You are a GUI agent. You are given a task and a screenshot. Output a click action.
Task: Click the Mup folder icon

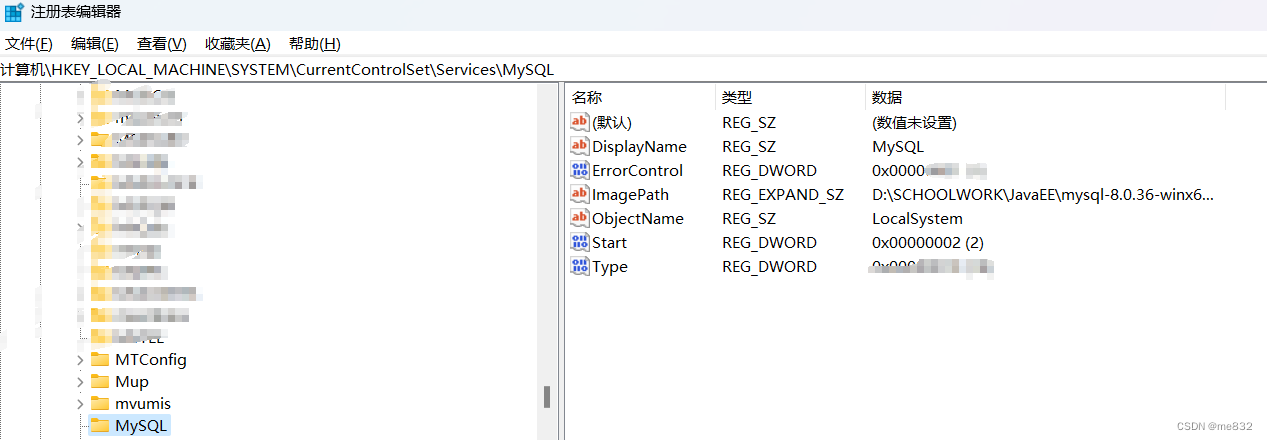(x=99, y=381)
